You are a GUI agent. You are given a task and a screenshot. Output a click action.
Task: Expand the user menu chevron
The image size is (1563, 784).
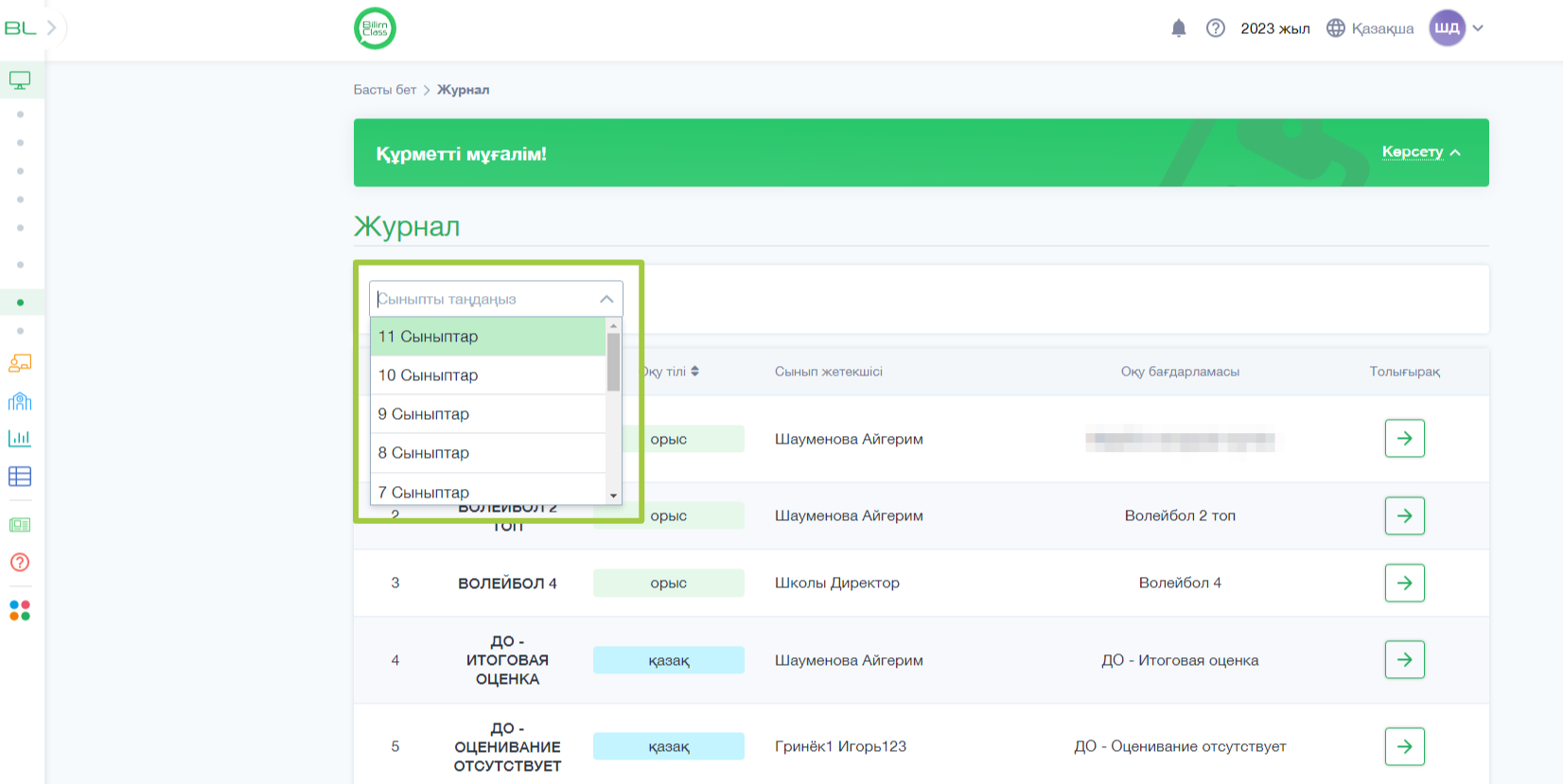point(1478,28)
